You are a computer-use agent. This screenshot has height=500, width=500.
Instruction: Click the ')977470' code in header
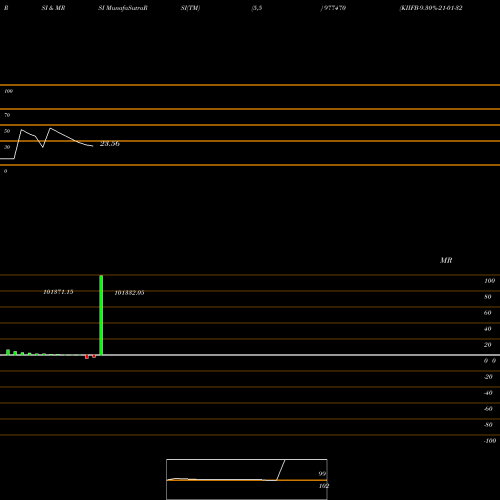(333, 8)
